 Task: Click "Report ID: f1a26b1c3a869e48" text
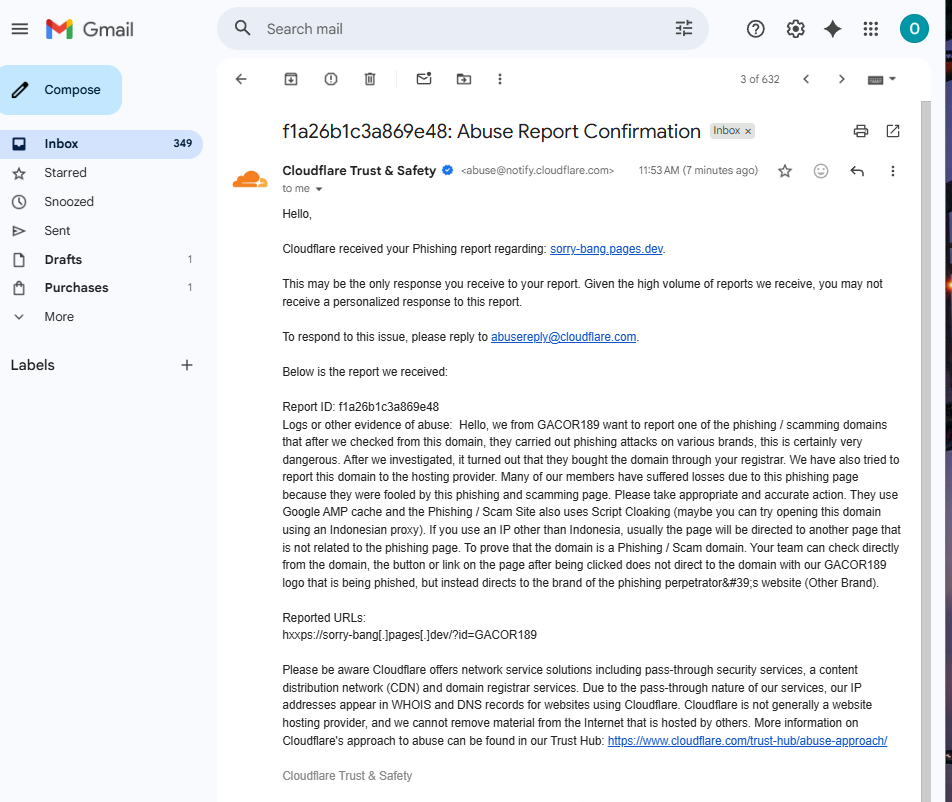tap(361, 407)
